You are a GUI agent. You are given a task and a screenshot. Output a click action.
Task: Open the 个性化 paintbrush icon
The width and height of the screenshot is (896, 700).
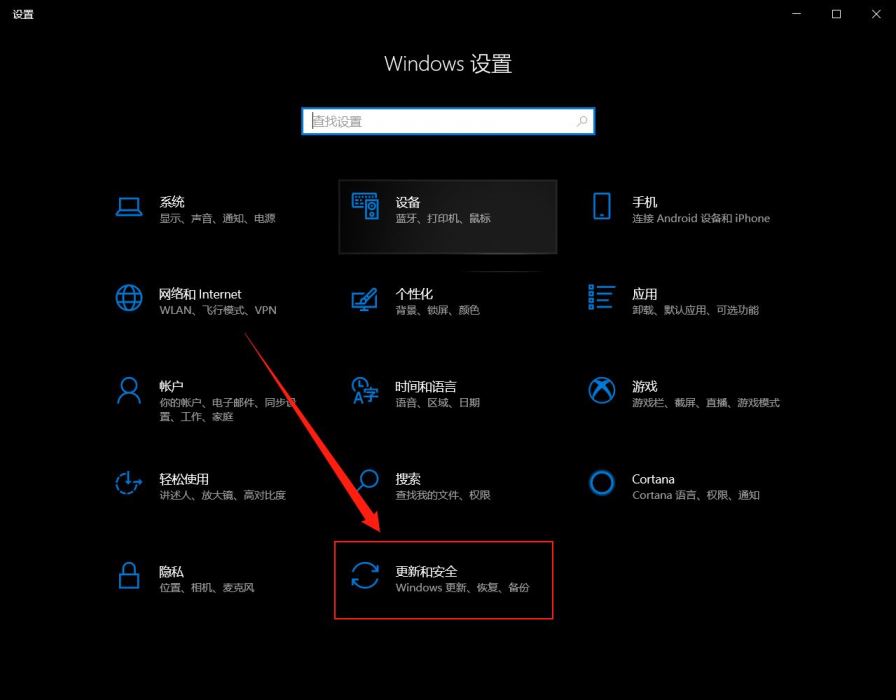click(365, 299)
